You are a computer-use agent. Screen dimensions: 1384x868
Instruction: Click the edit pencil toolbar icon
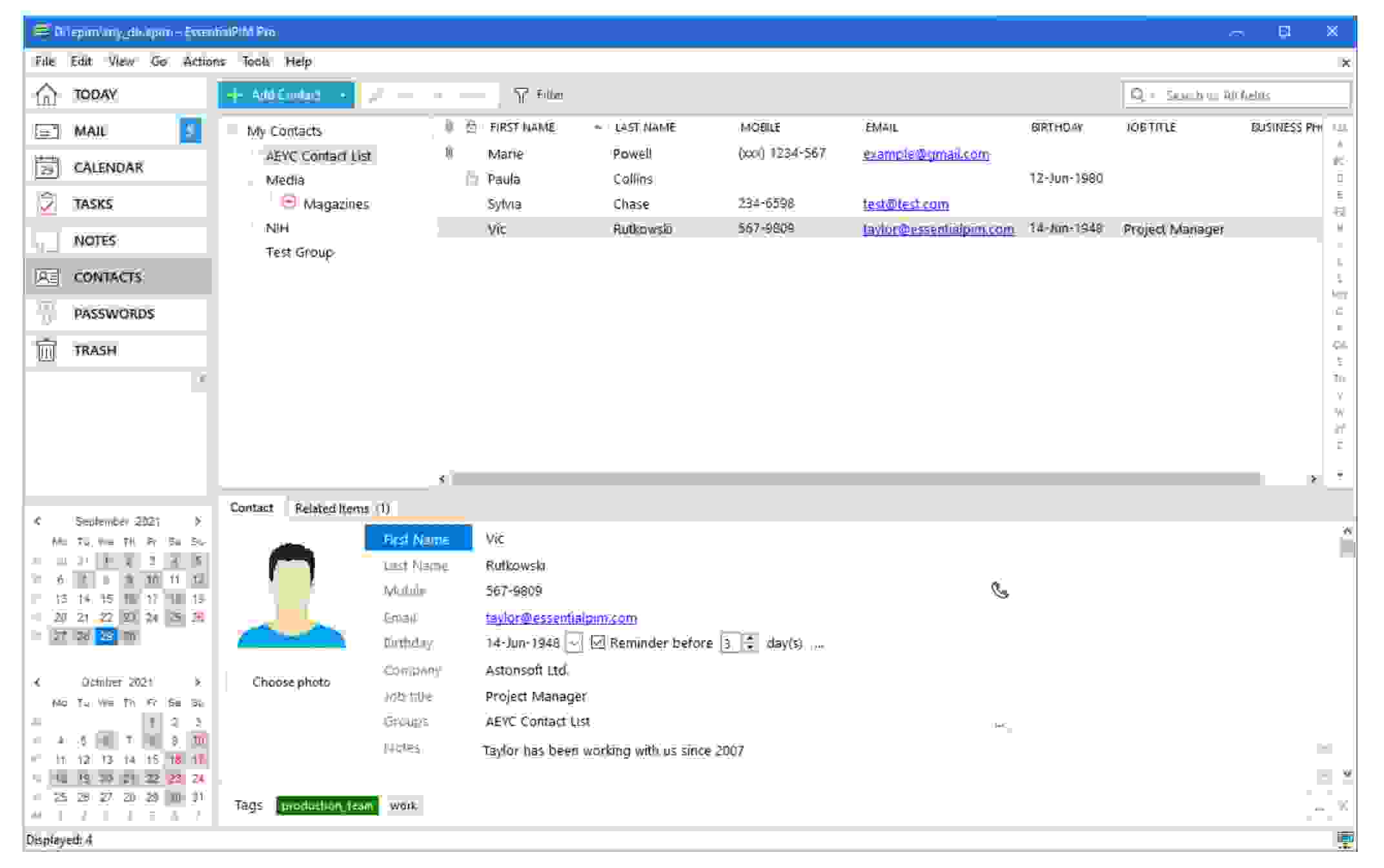376,96
